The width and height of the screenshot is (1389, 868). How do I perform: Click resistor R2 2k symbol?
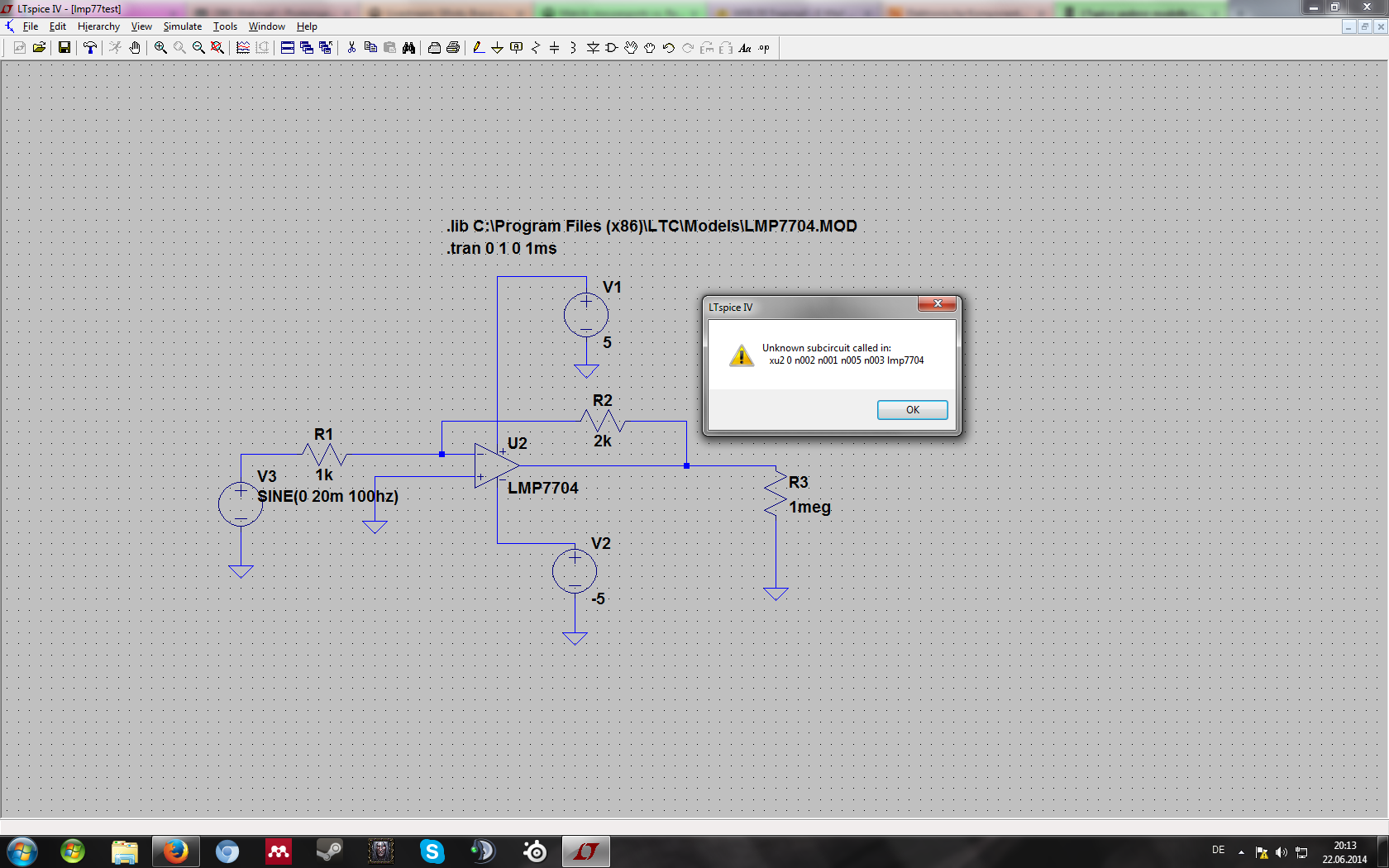(x=603, y=421)
